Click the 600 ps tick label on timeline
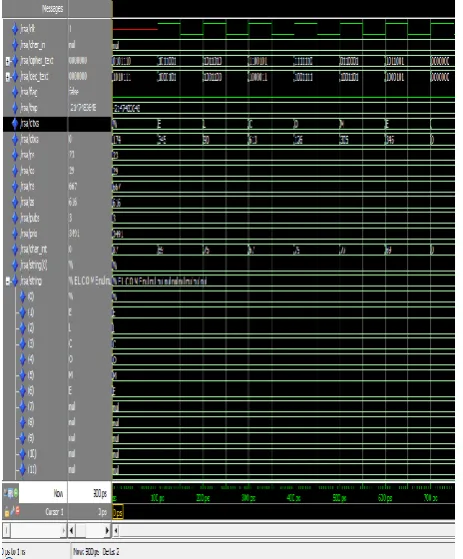Screen dimensions: 463x559 (385, 497)
